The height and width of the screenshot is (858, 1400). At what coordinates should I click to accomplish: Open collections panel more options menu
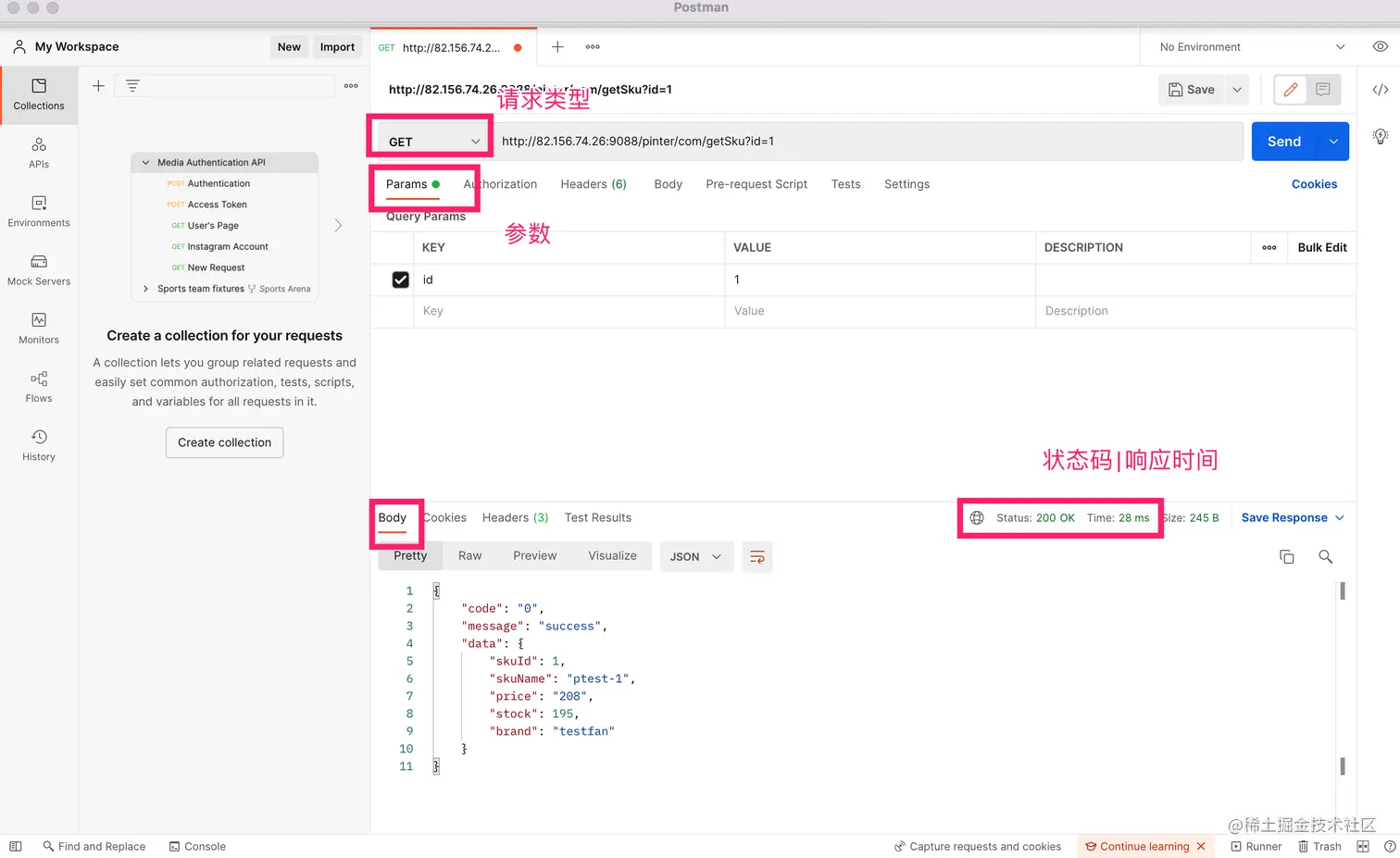click(x=351, y=86)
